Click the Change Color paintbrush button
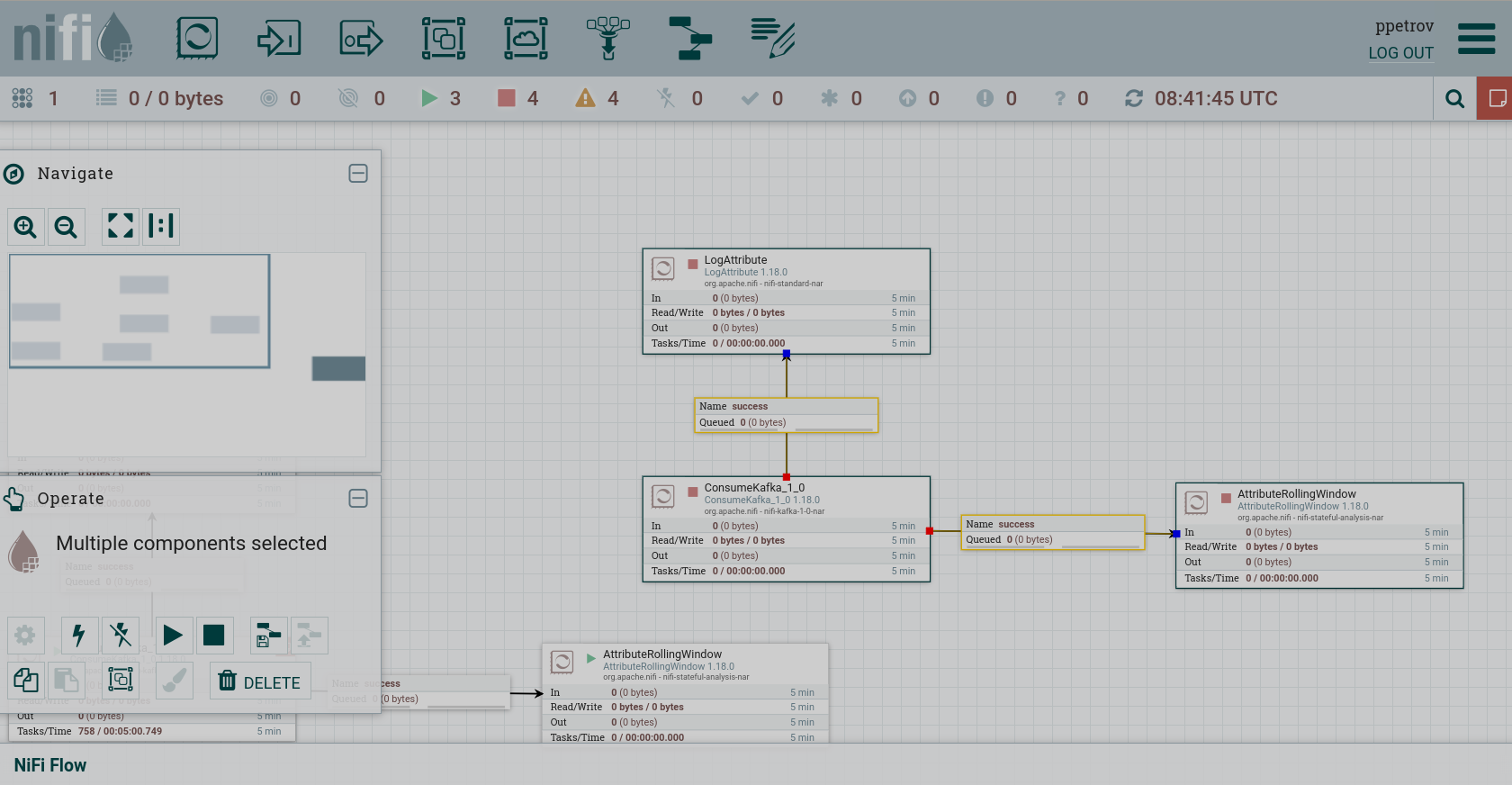This screenshot has width=1512, height=785. point(175,681)
